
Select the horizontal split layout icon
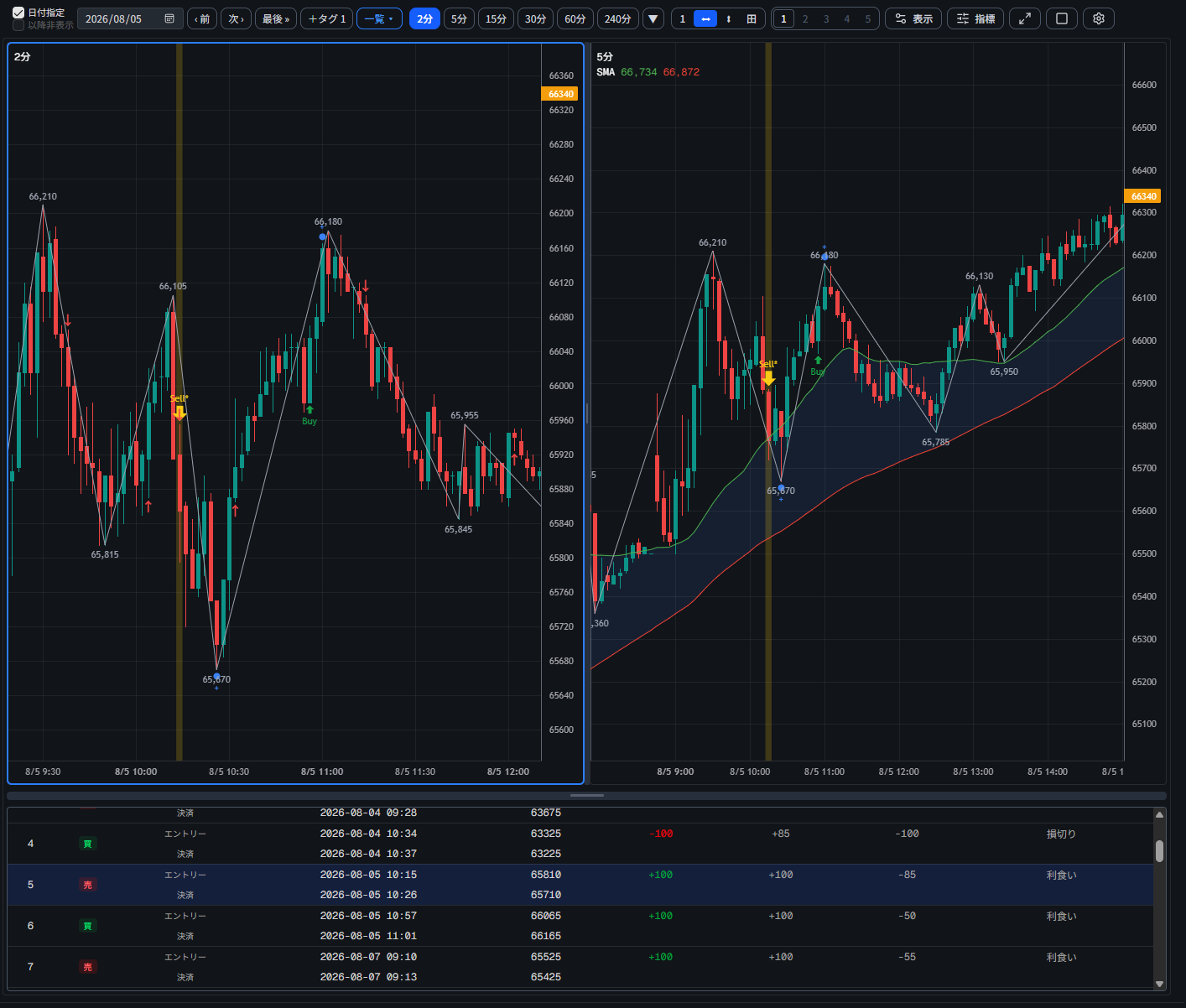[x=705, y=18]
